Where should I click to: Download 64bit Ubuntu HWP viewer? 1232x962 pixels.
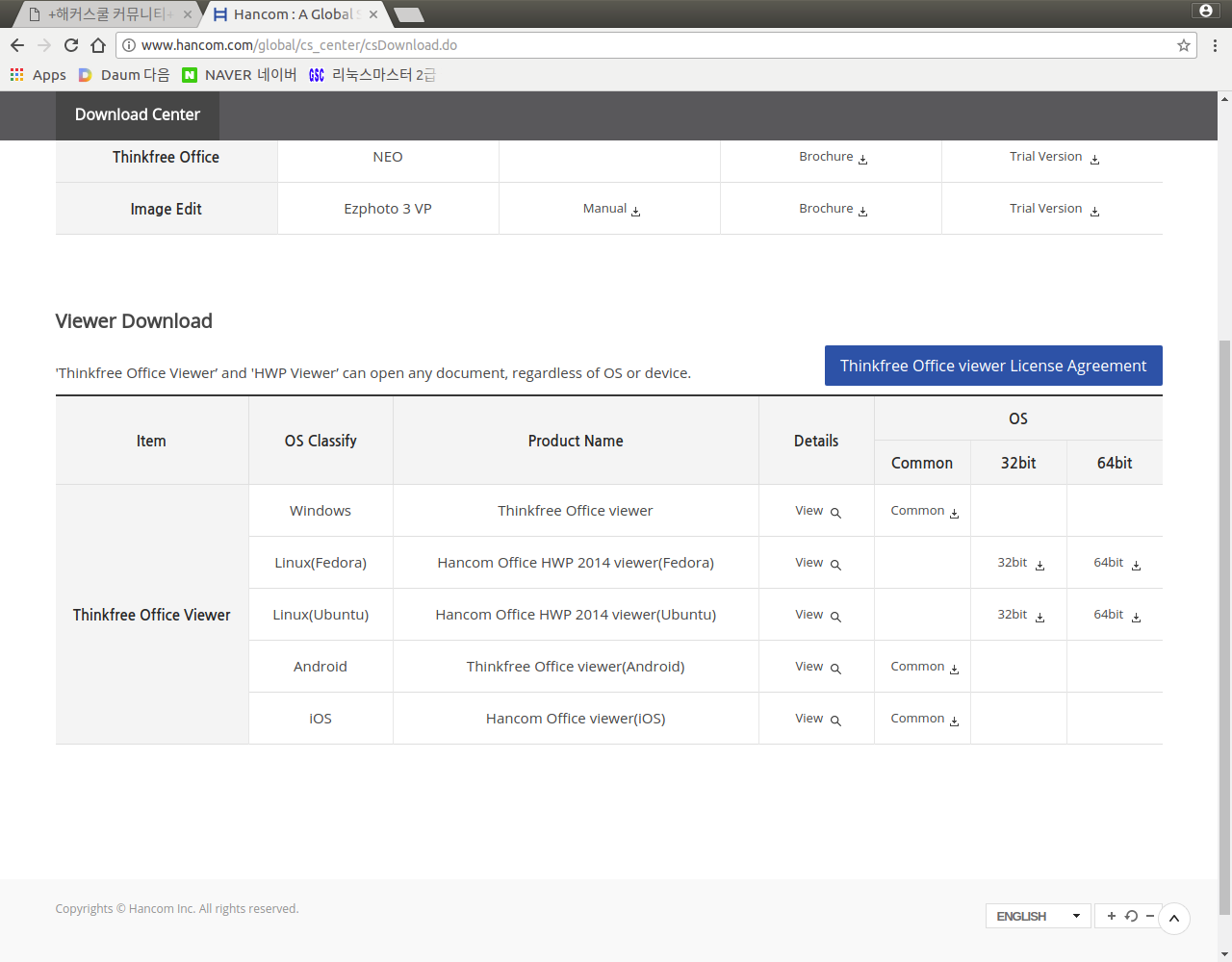click(x=1116, y=615)
